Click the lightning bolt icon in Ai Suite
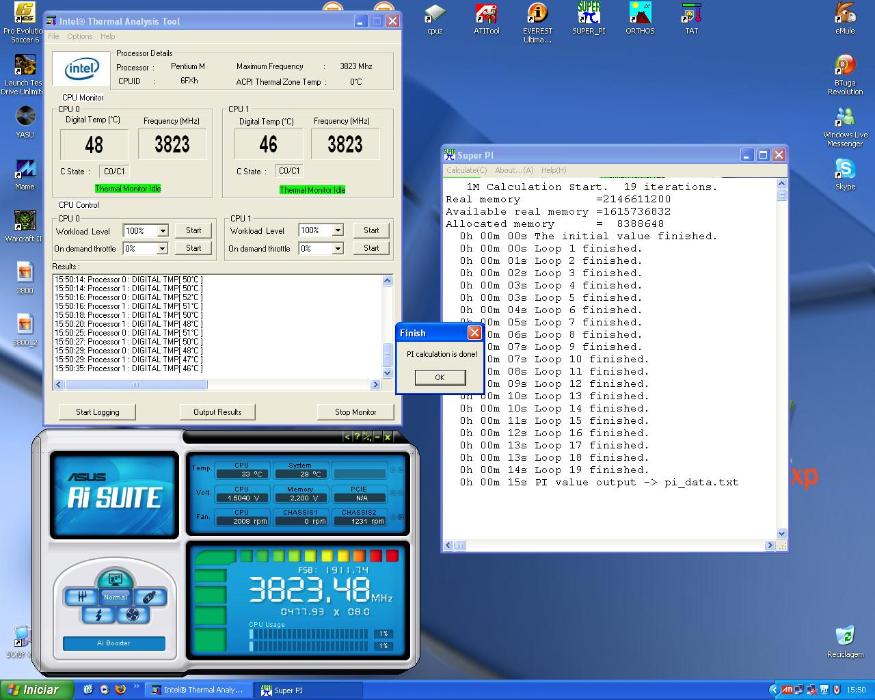 point(99,615)
